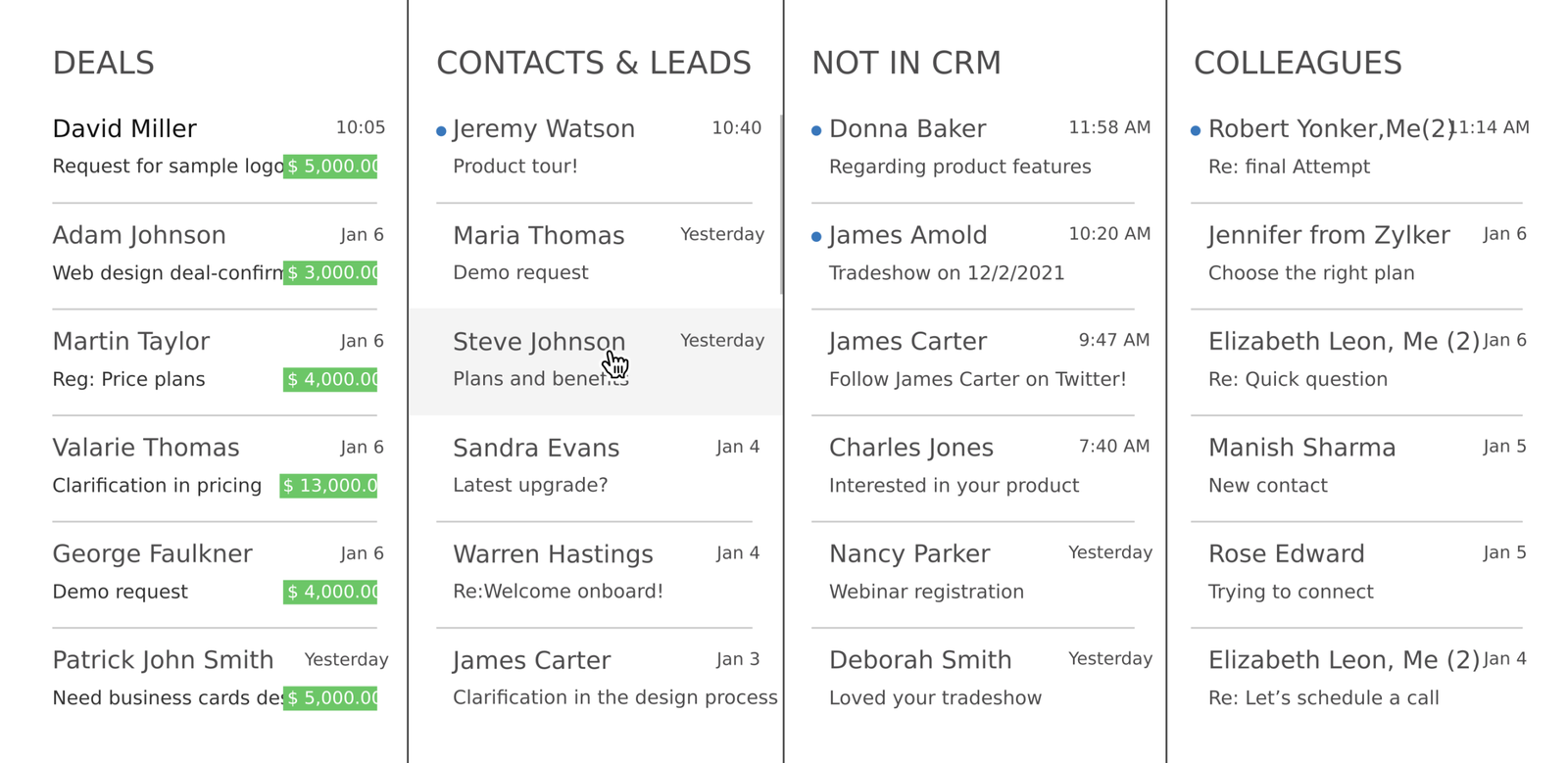The height and width of the screenshot is (763, 1568).
Task: Click the $5,000.00 tag on David Miller
Action: 330,167
